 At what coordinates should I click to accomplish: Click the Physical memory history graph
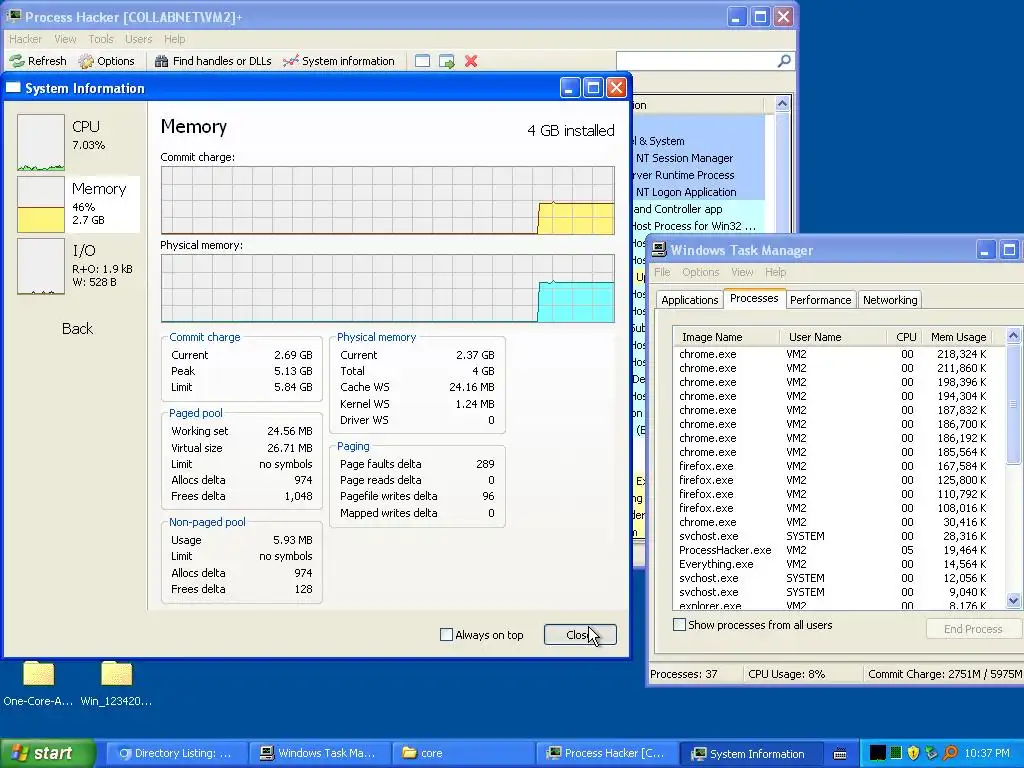tap(387, 288)
